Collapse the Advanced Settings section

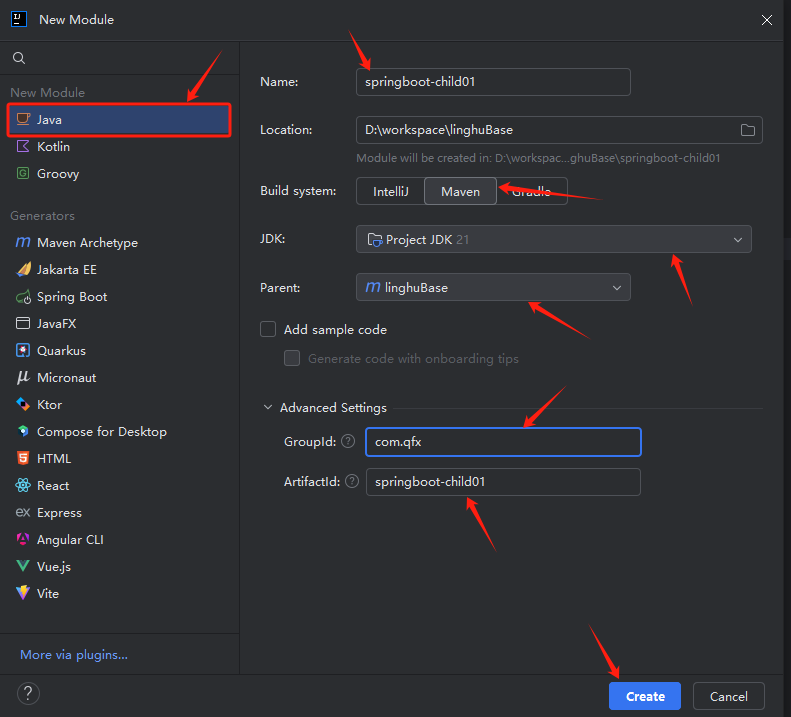(x=268, y=408)
